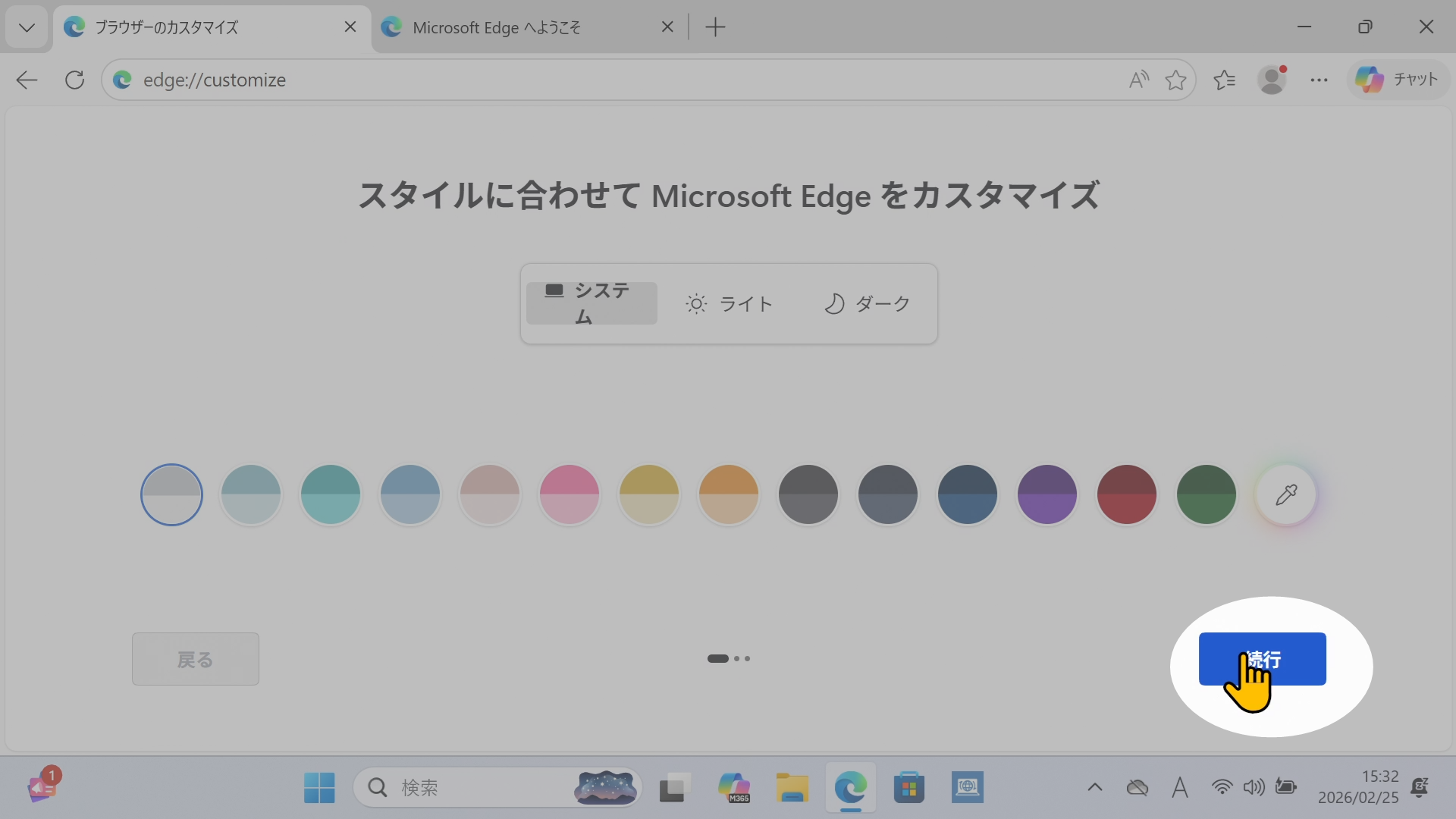Select the ダーク theme option
Image resolution: width=1456 pixels, height=819 pixels.
point(868,303)
